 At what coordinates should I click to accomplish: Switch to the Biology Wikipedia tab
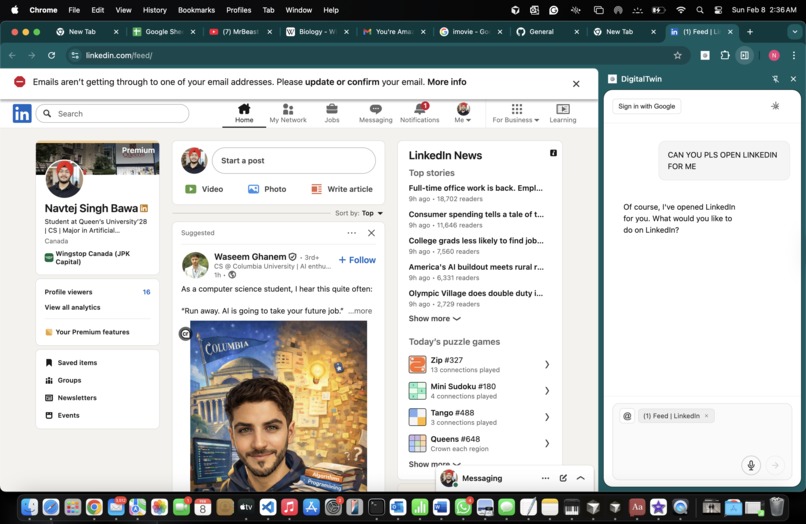pos(317,32)
